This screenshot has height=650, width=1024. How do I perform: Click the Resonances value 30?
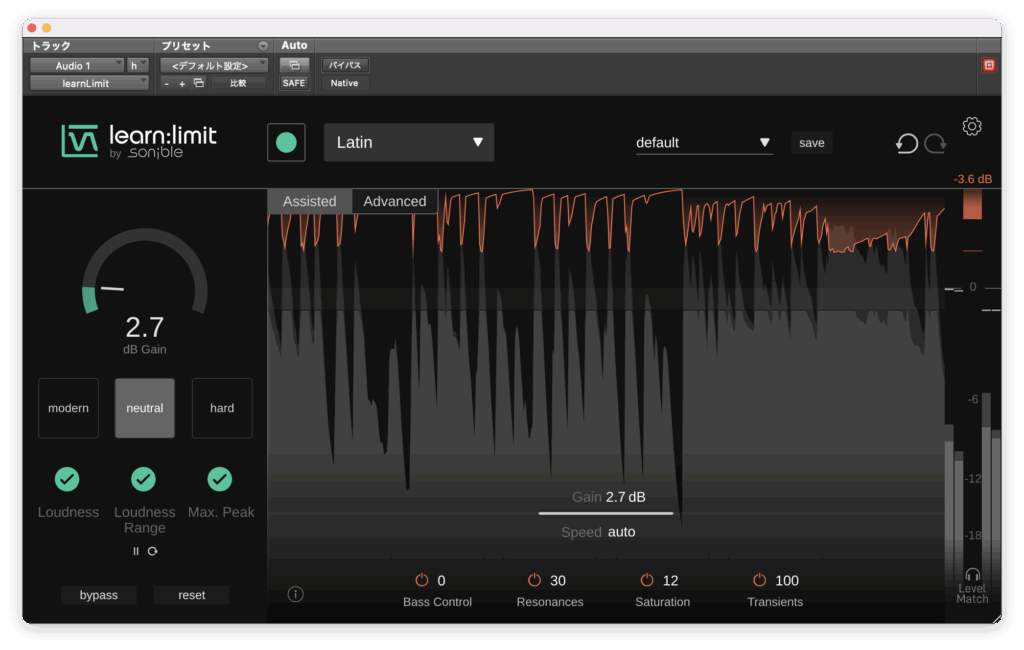point(558,580)
